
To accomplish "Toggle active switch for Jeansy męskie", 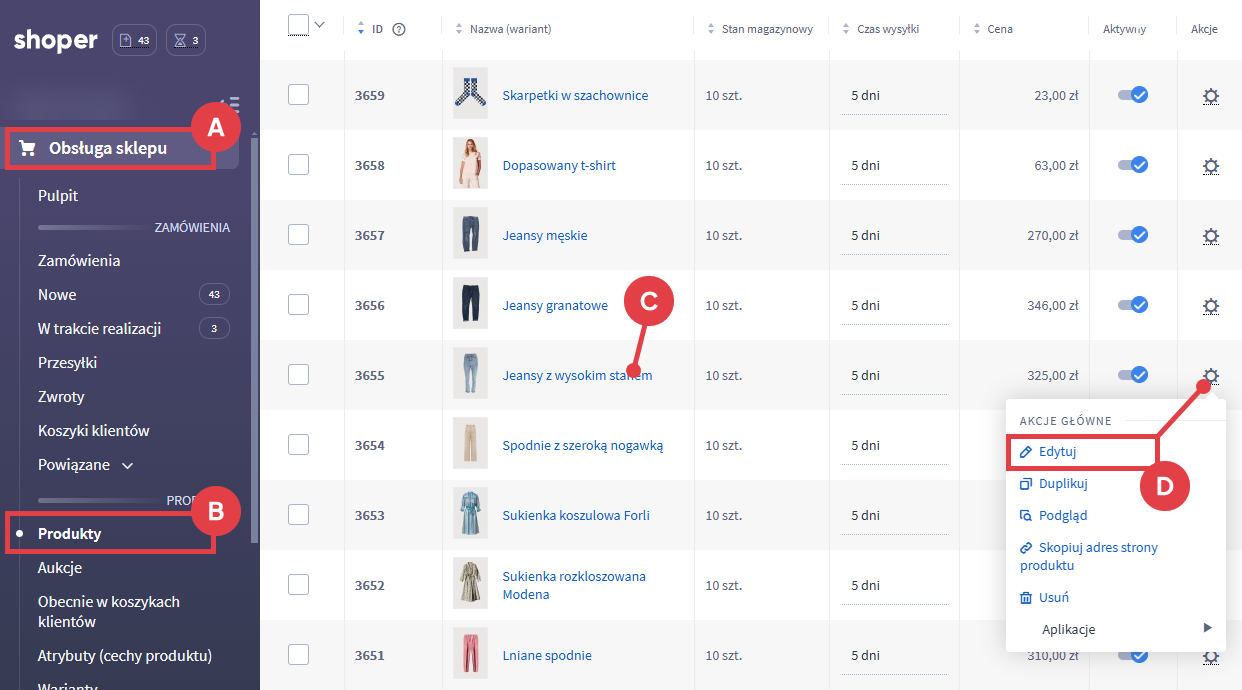I will pos(1132,235).
